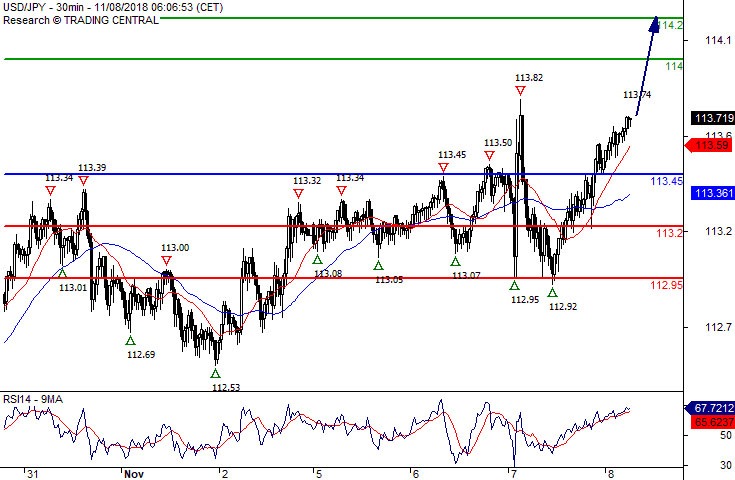This screenshot has width=735, height=480.
Task: Select the red 113.2 support level label
Action: click(669, 232)
